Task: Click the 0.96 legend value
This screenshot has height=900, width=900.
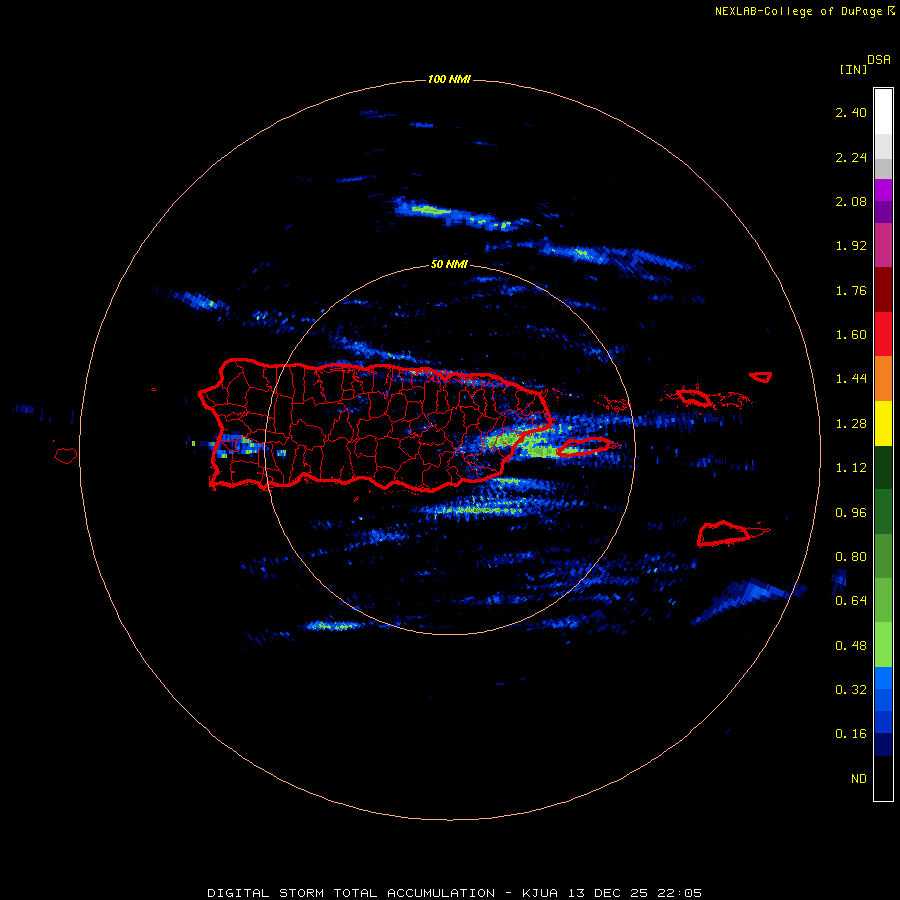Action: (x=851, y=513)
